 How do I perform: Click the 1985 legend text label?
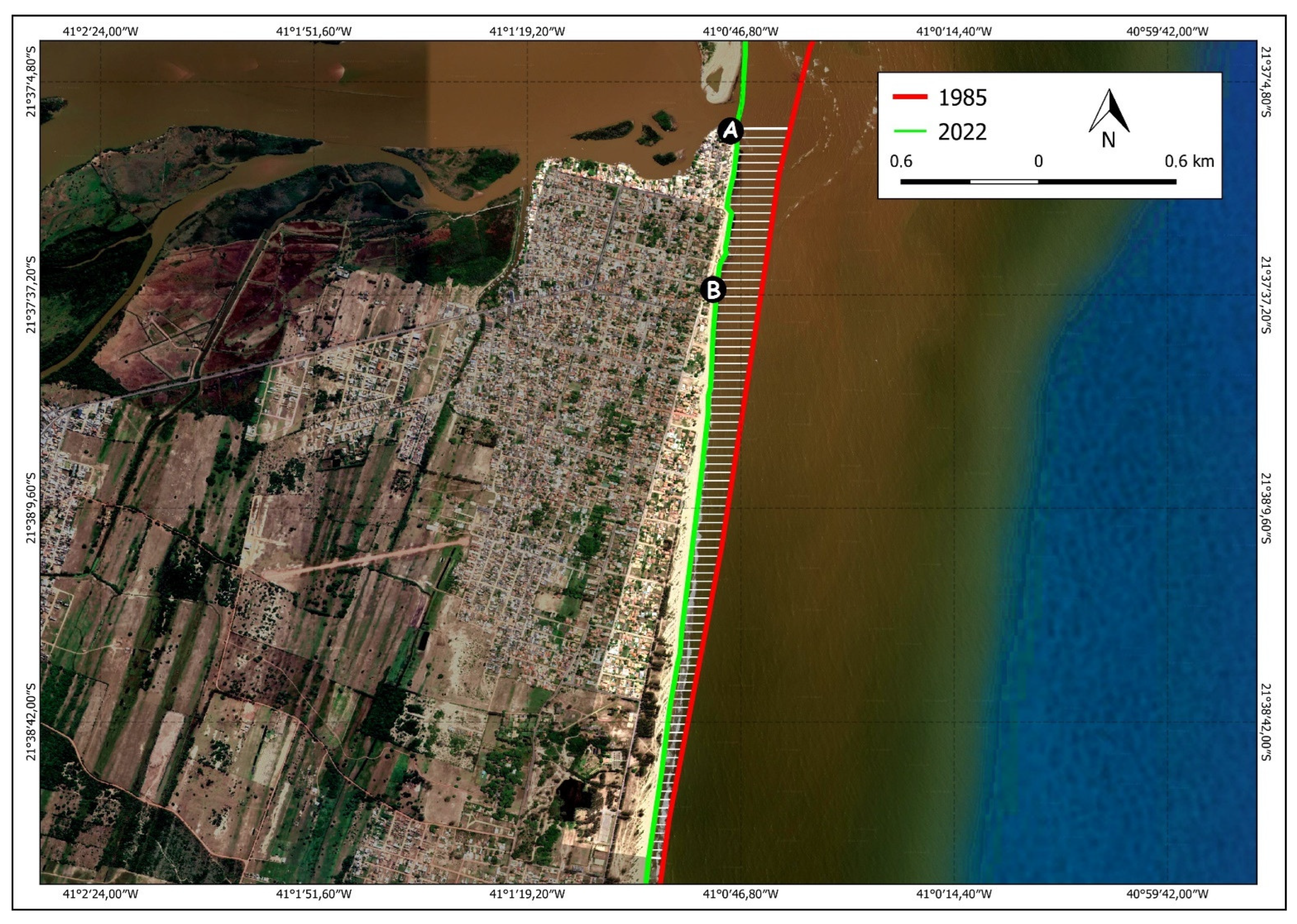pos(963,98)
